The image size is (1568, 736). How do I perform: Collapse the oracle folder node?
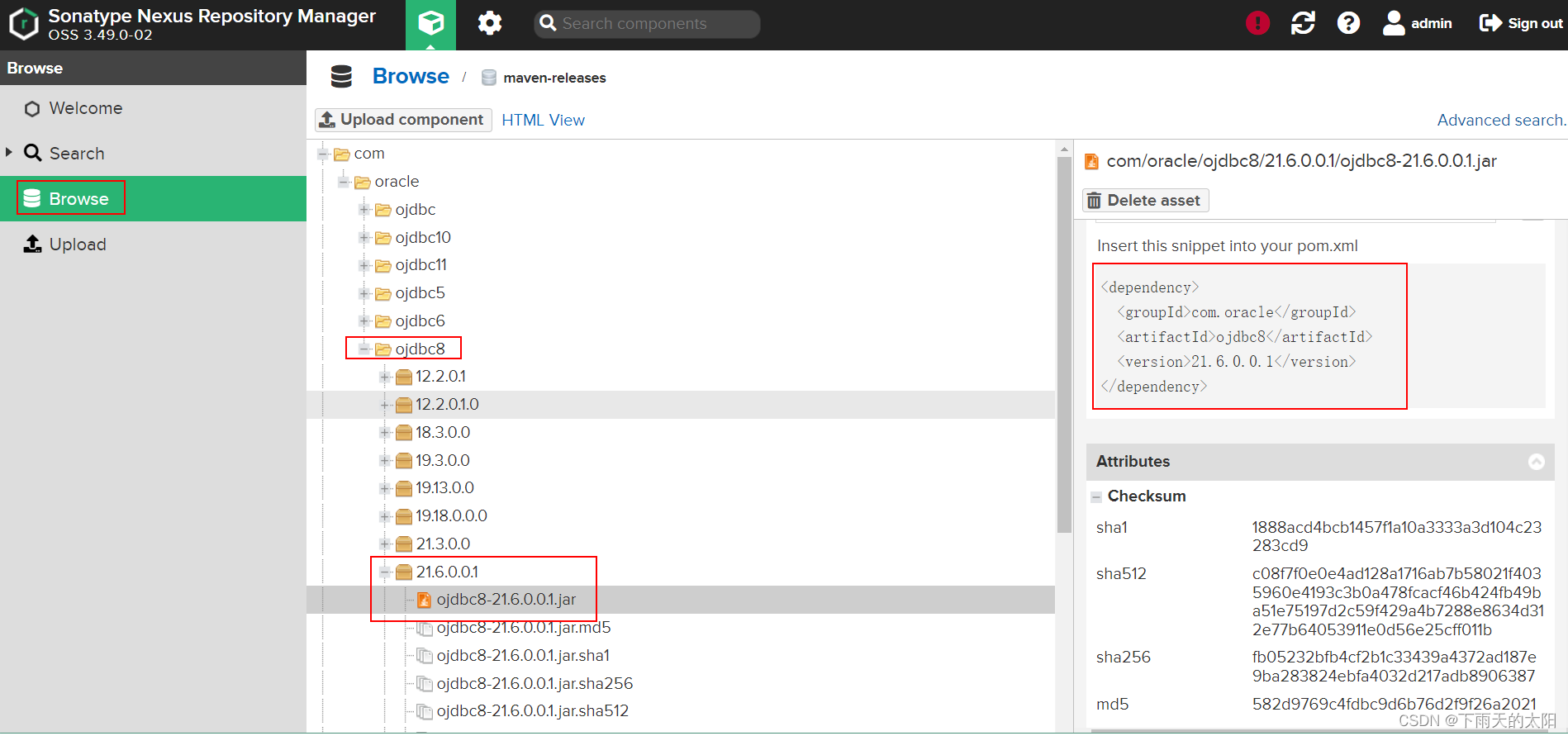(344, 182)
